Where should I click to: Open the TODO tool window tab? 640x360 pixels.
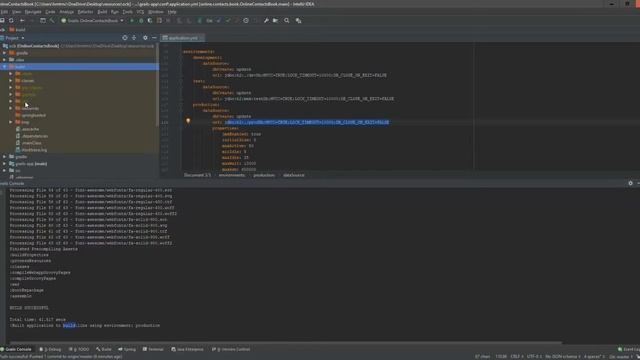point(79,349)
